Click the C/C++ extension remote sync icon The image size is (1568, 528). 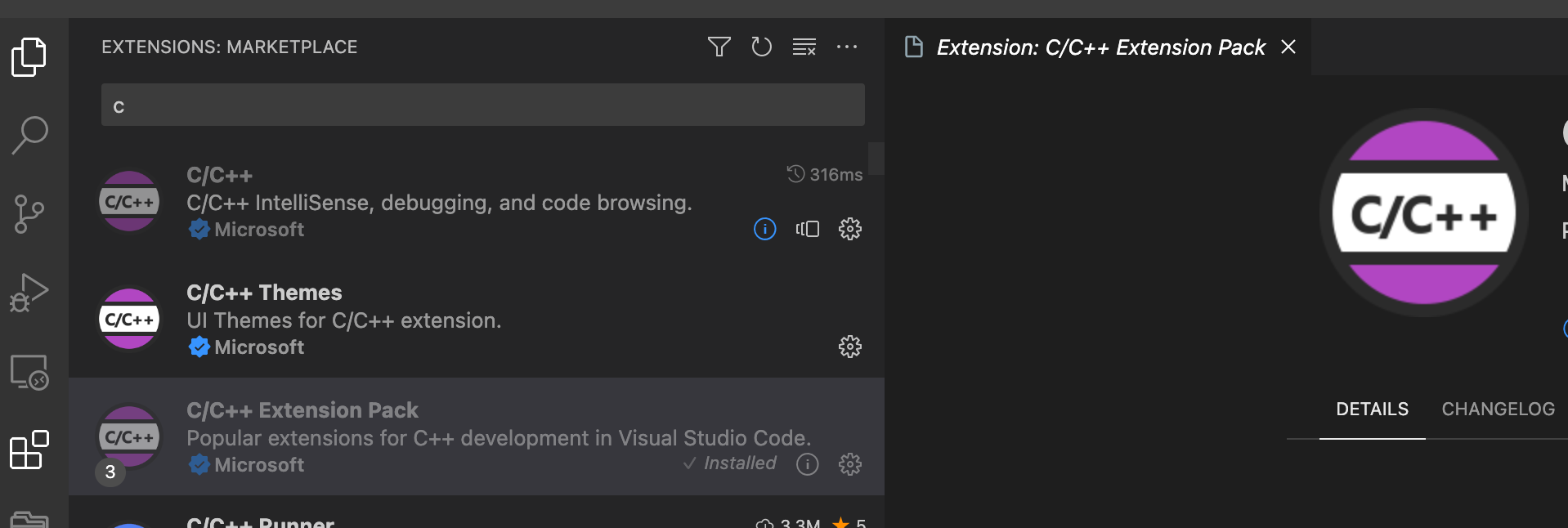[807, 229]
